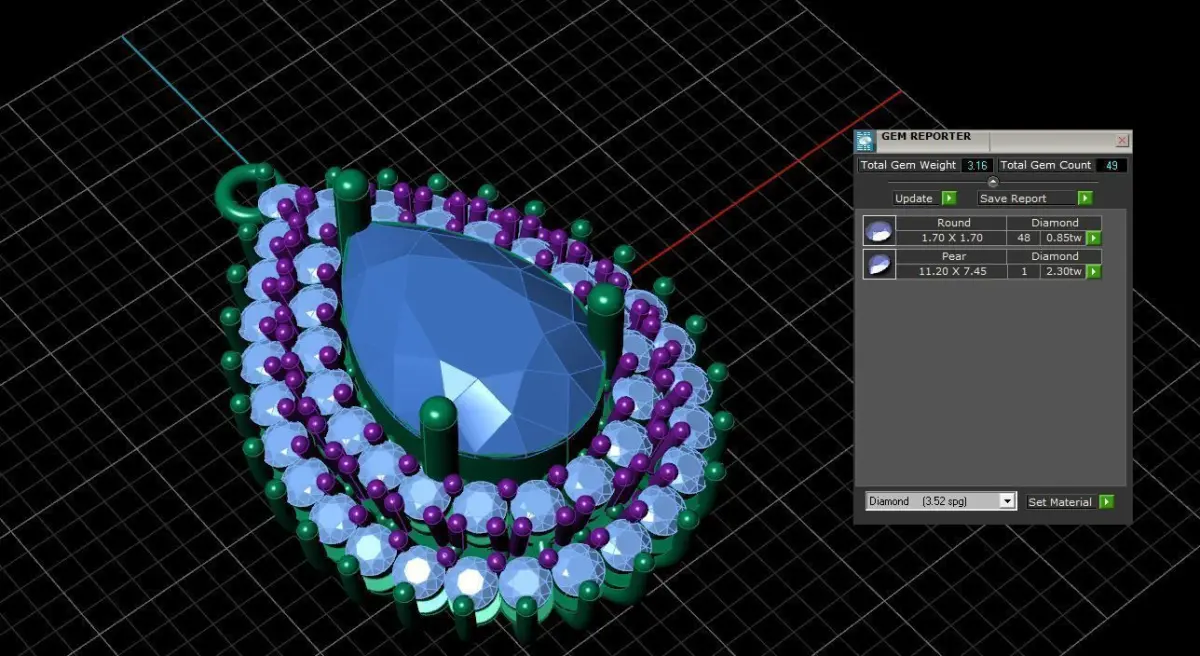Click the green arrow next to Save Report
Viewport: 1200px width, 656px height.
[1084, 198]
